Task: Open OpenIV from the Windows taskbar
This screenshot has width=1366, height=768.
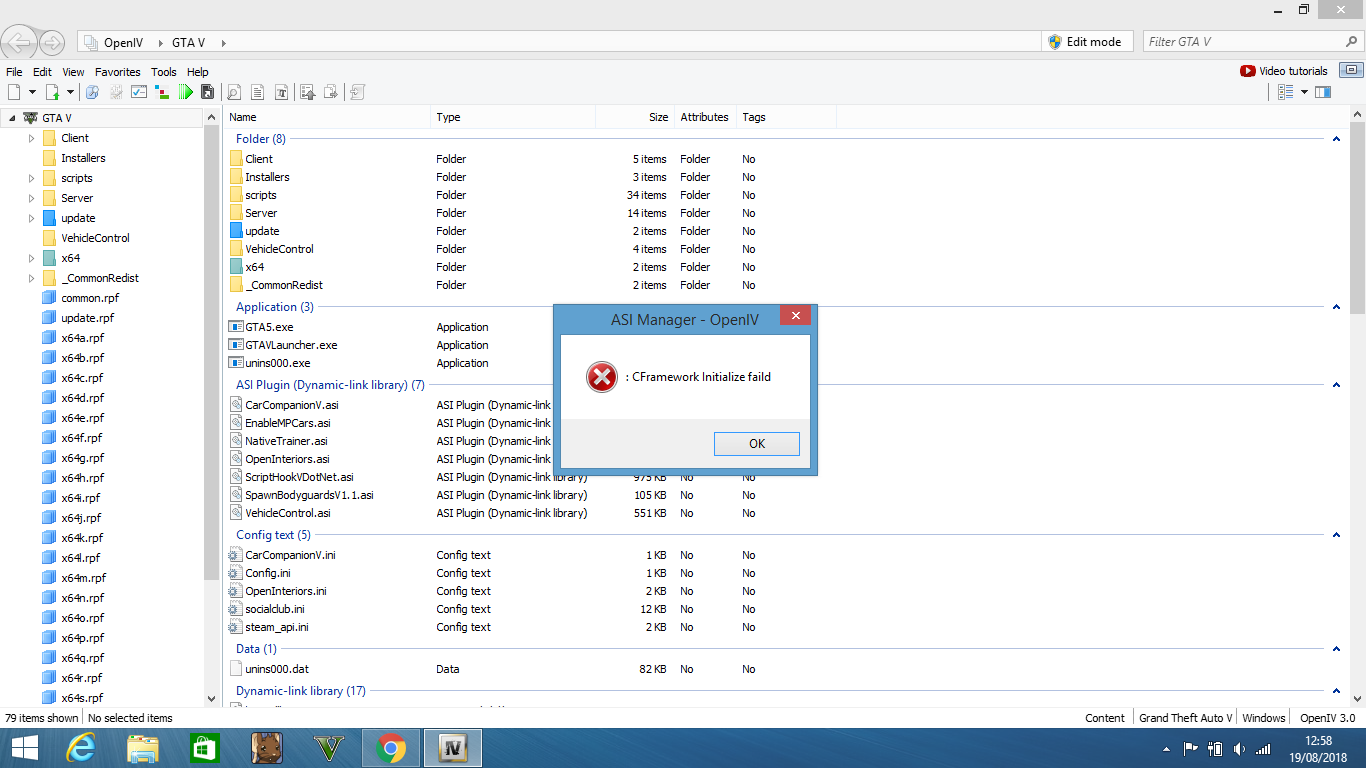Action: (453, 748)
